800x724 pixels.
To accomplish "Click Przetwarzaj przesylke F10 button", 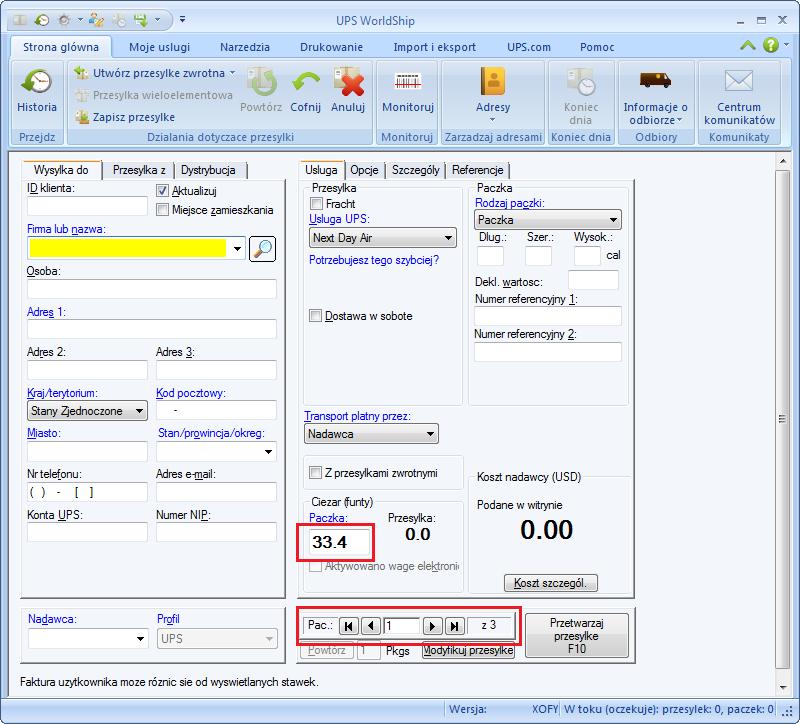I will 577,636.
